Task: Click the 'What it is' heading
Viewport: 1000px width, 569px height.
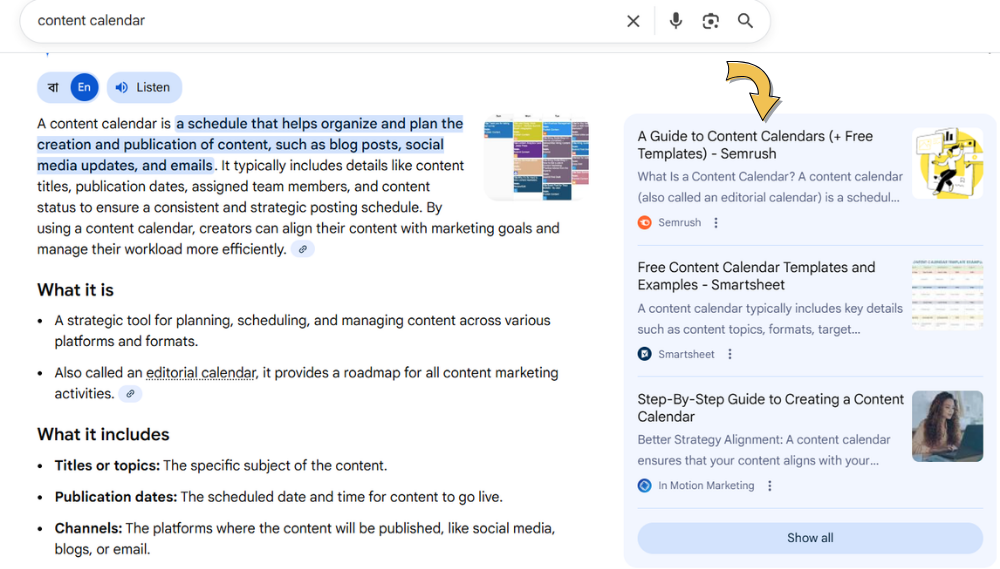Action: 75,290
